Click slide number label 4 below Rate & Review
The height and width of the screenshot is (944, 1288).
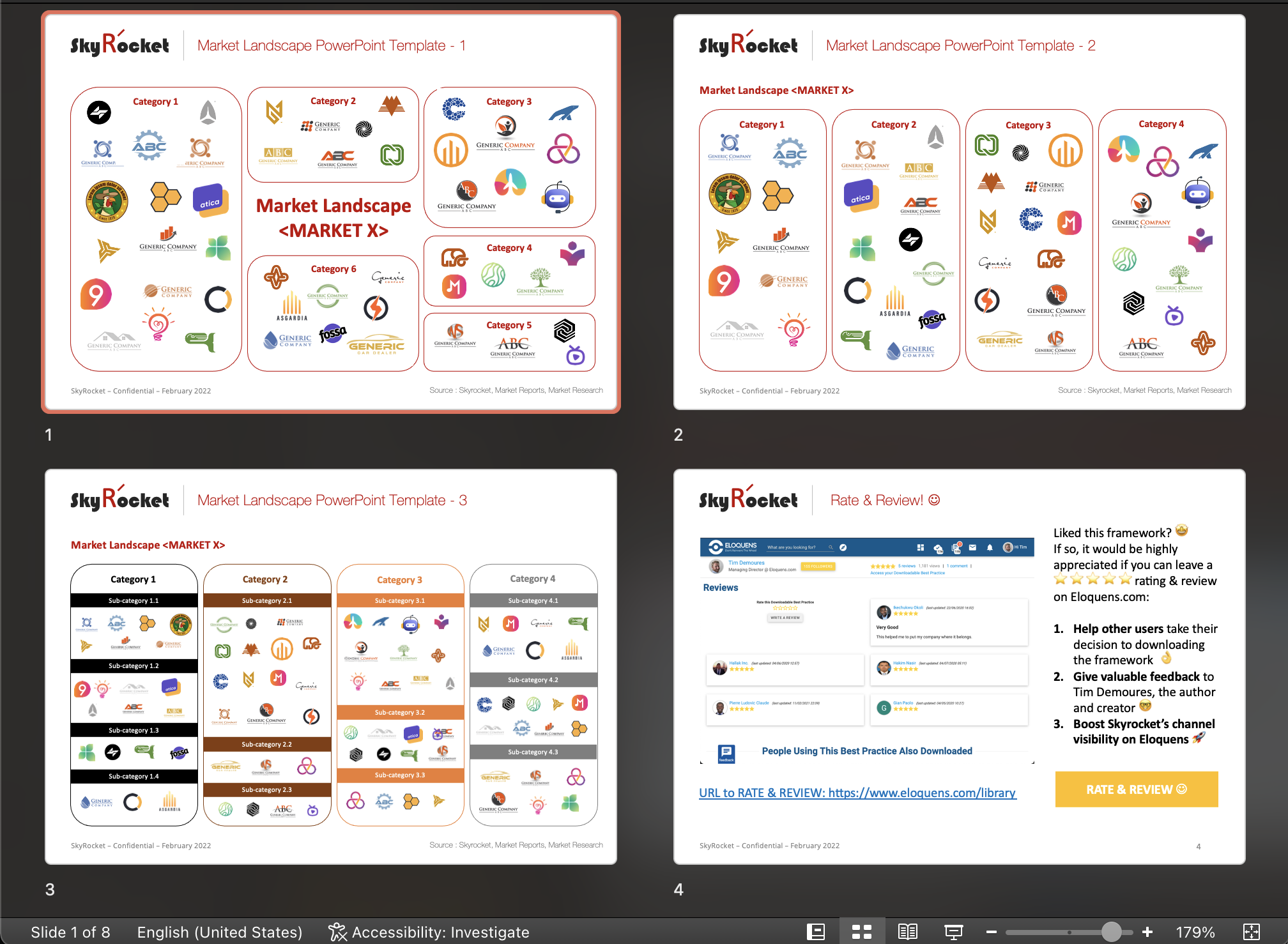click(x=678, y=890)
